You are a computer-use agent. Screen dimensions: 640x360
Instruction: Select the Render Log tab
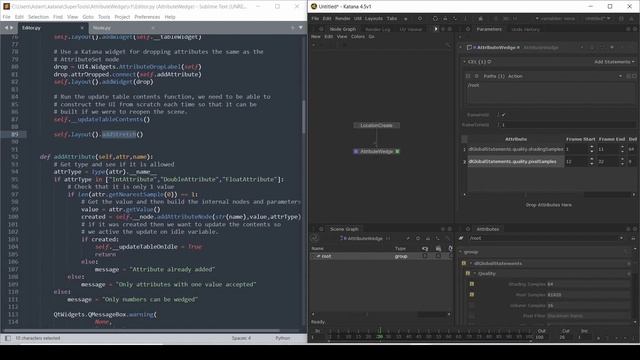(378, 29)
